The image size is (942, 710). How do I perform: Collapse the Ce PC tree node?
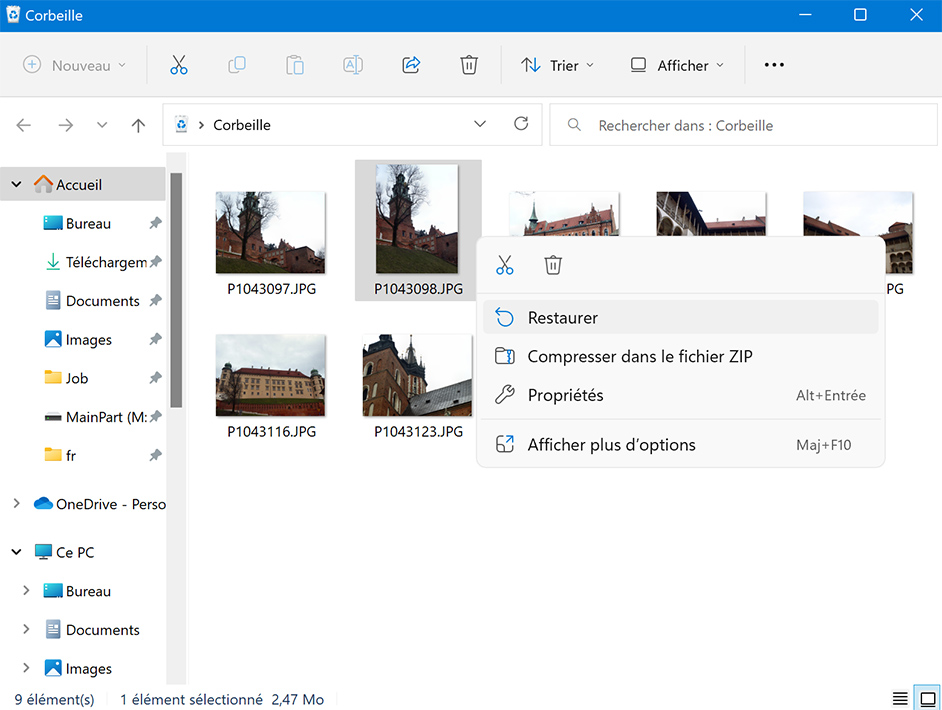coord(17,552)
